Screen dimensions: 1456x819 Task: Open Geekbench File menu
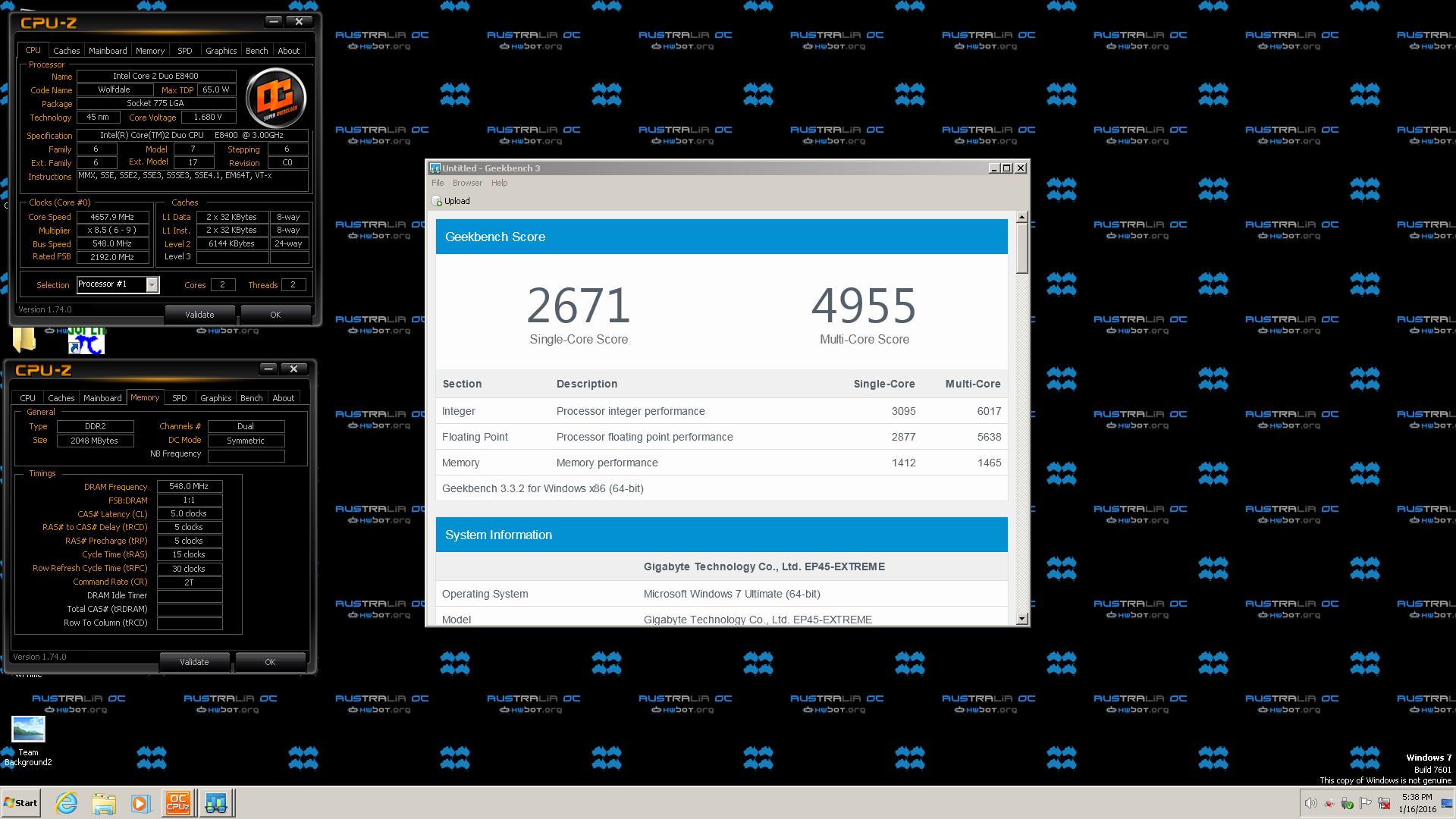click(438, 183)
